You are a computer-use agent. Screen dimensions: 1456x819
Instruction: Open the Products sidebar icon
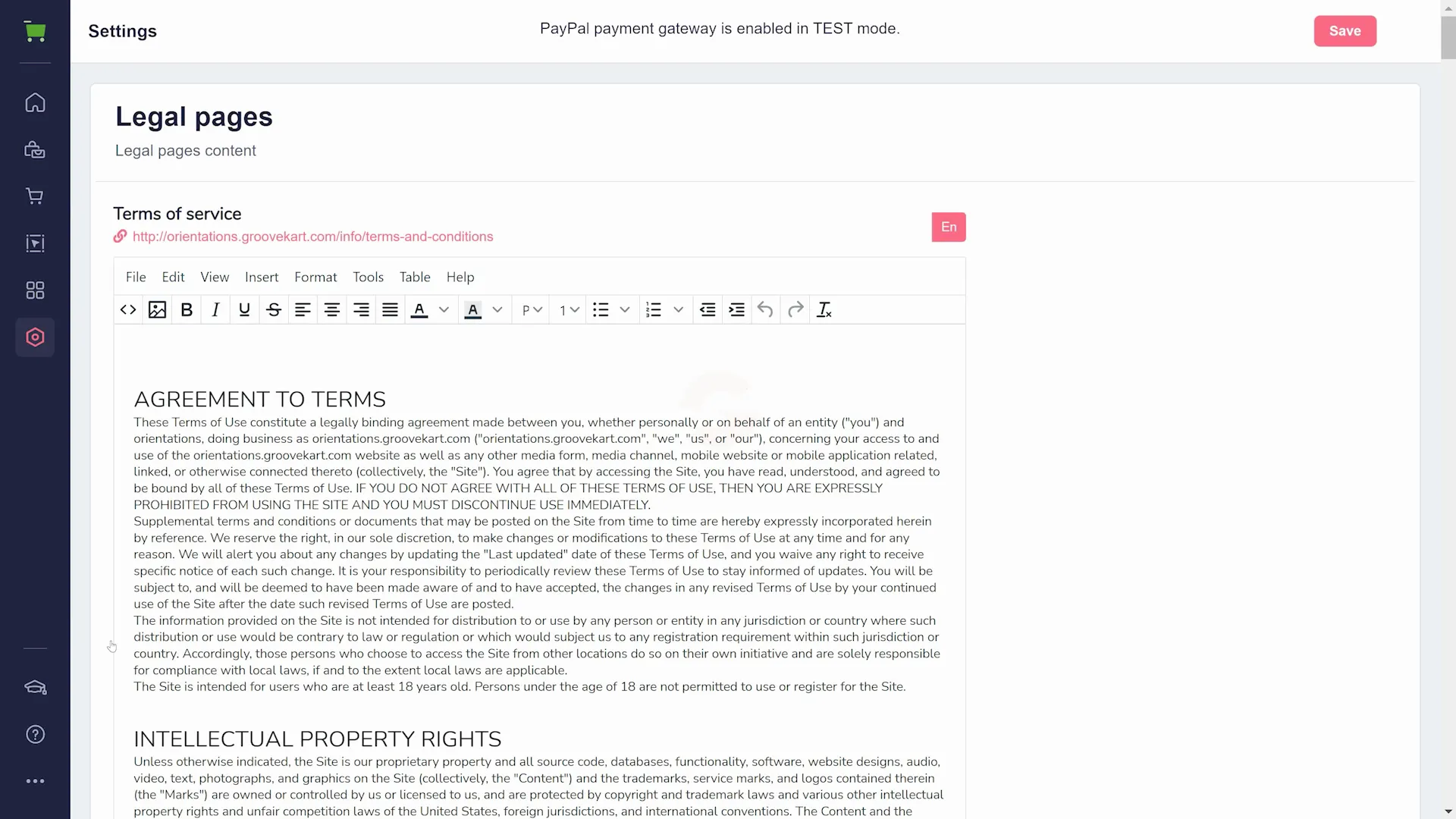coord(35,149)
